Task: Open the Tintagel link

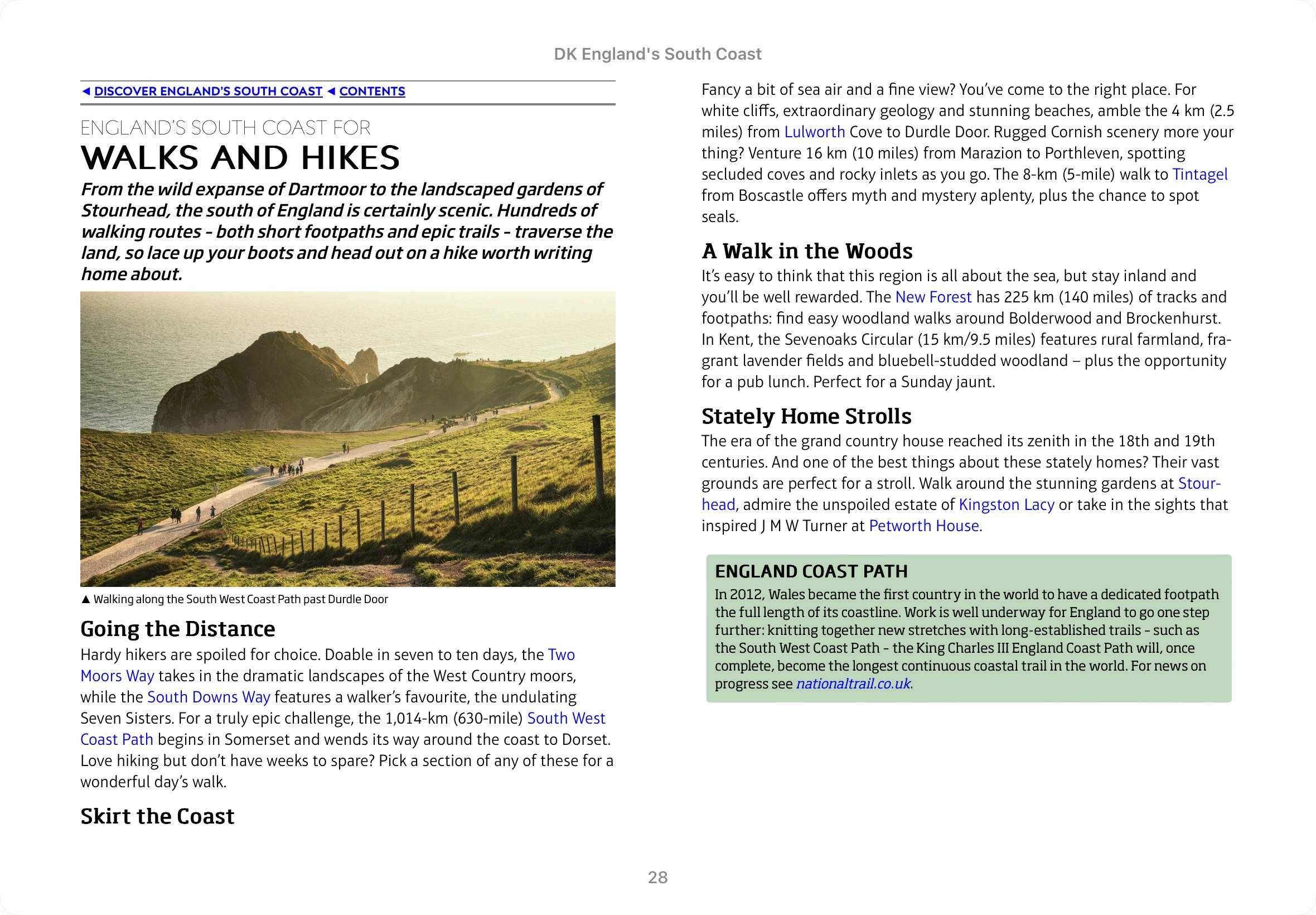Action: [1199, 174]
